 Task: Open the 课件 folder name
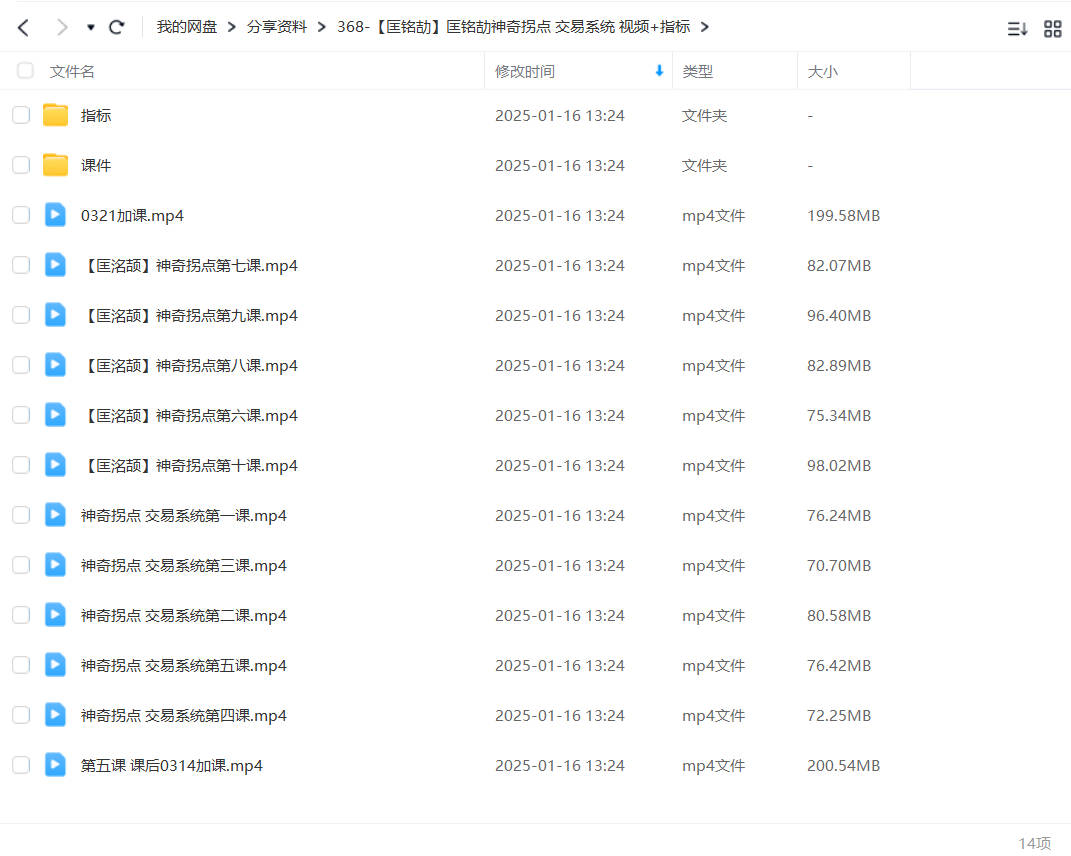pyautogui.click(x=96, y=165)
